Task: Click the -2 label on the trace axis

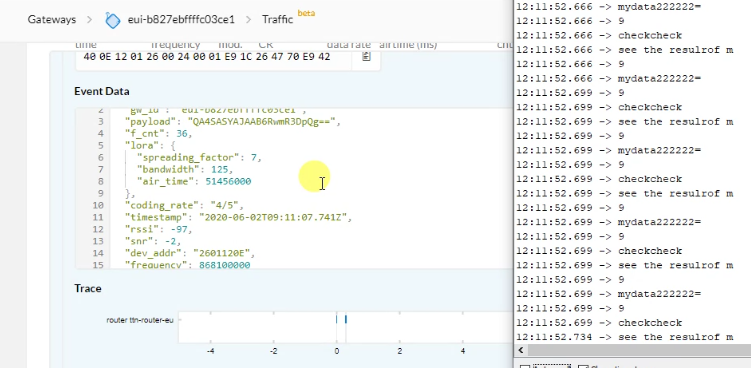Action: 273,351
